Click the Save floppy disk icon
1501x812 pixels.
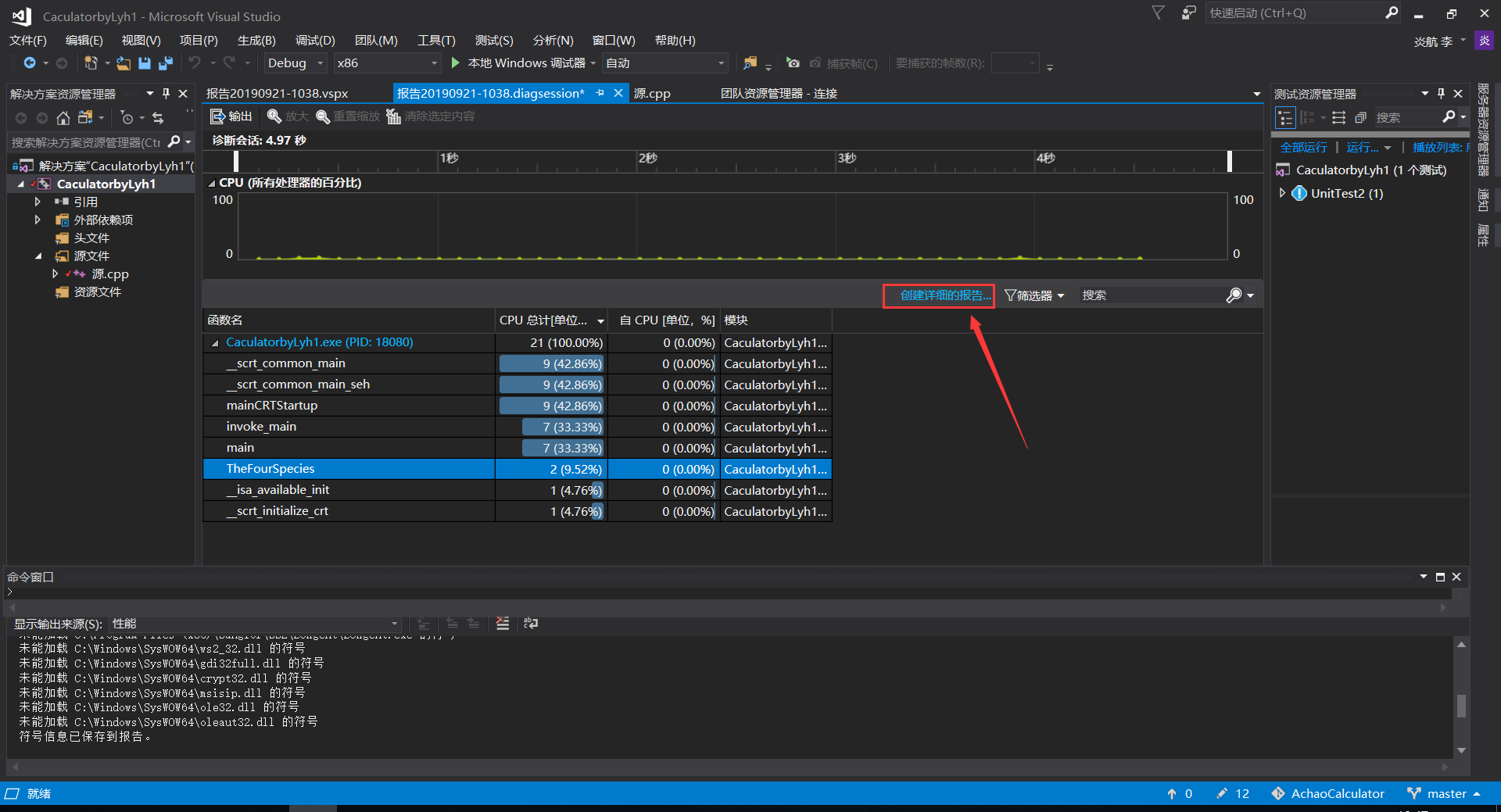pos(145,63)
